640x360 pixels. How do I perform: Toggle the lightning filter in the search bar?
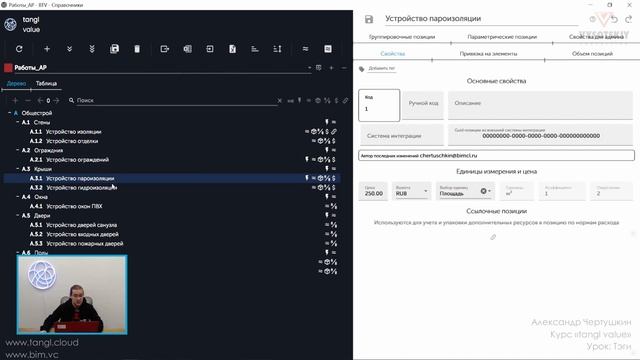[x=300, y=100]
